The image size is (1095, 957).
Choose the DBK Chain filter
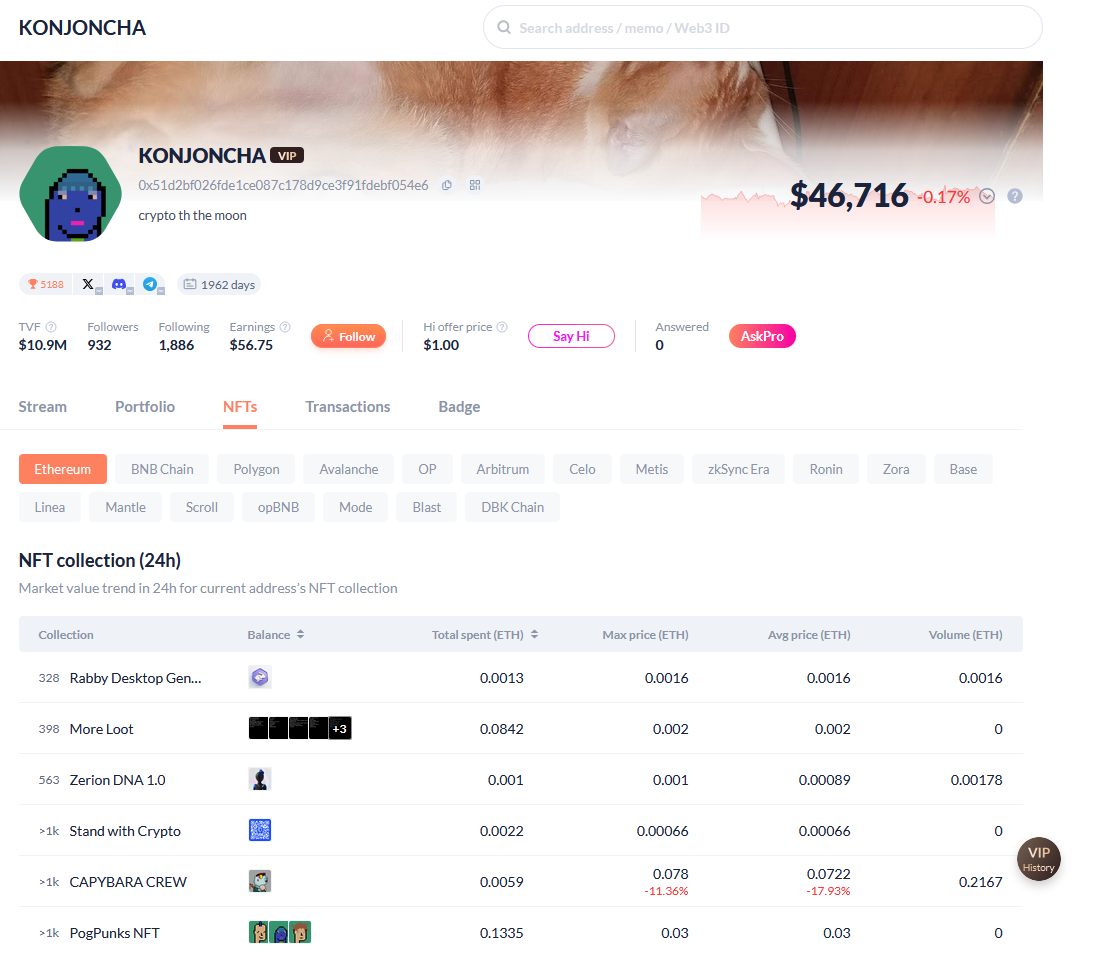pyautogui.click(x=513, y=507)
